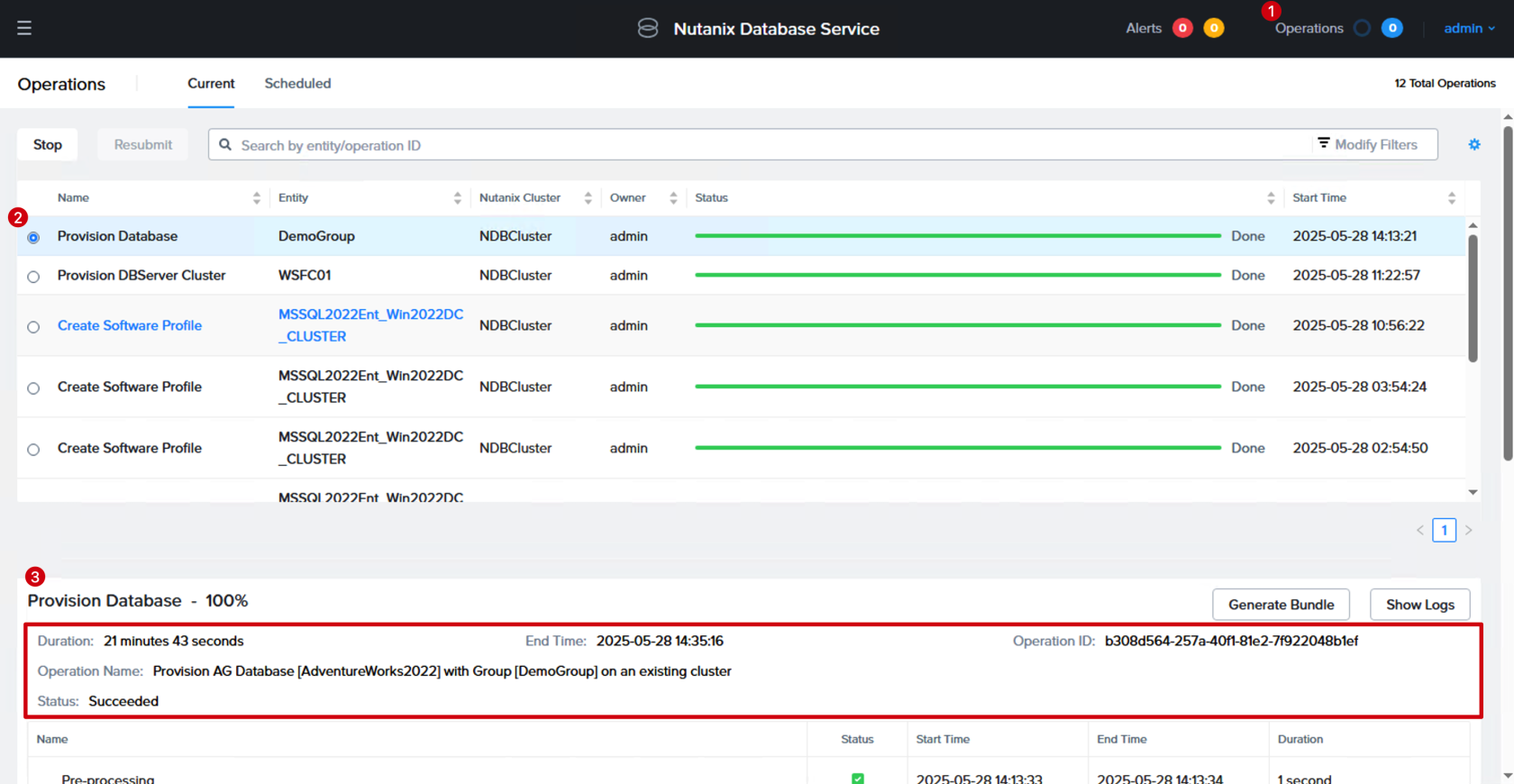Switch to the Current tab

[211, 83]
